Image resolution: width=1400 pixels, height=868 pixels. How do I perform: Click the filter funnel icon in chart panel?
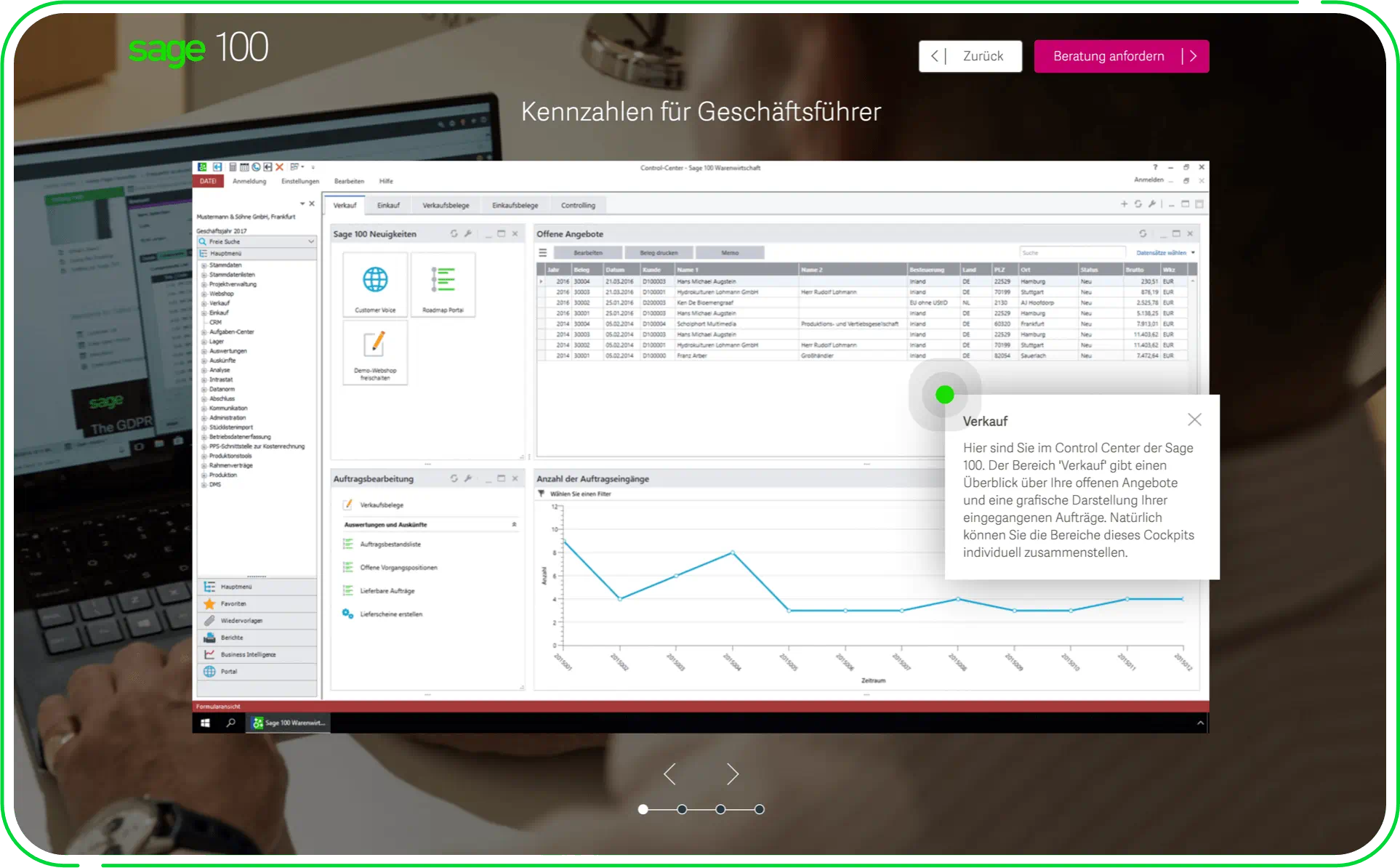541,494
